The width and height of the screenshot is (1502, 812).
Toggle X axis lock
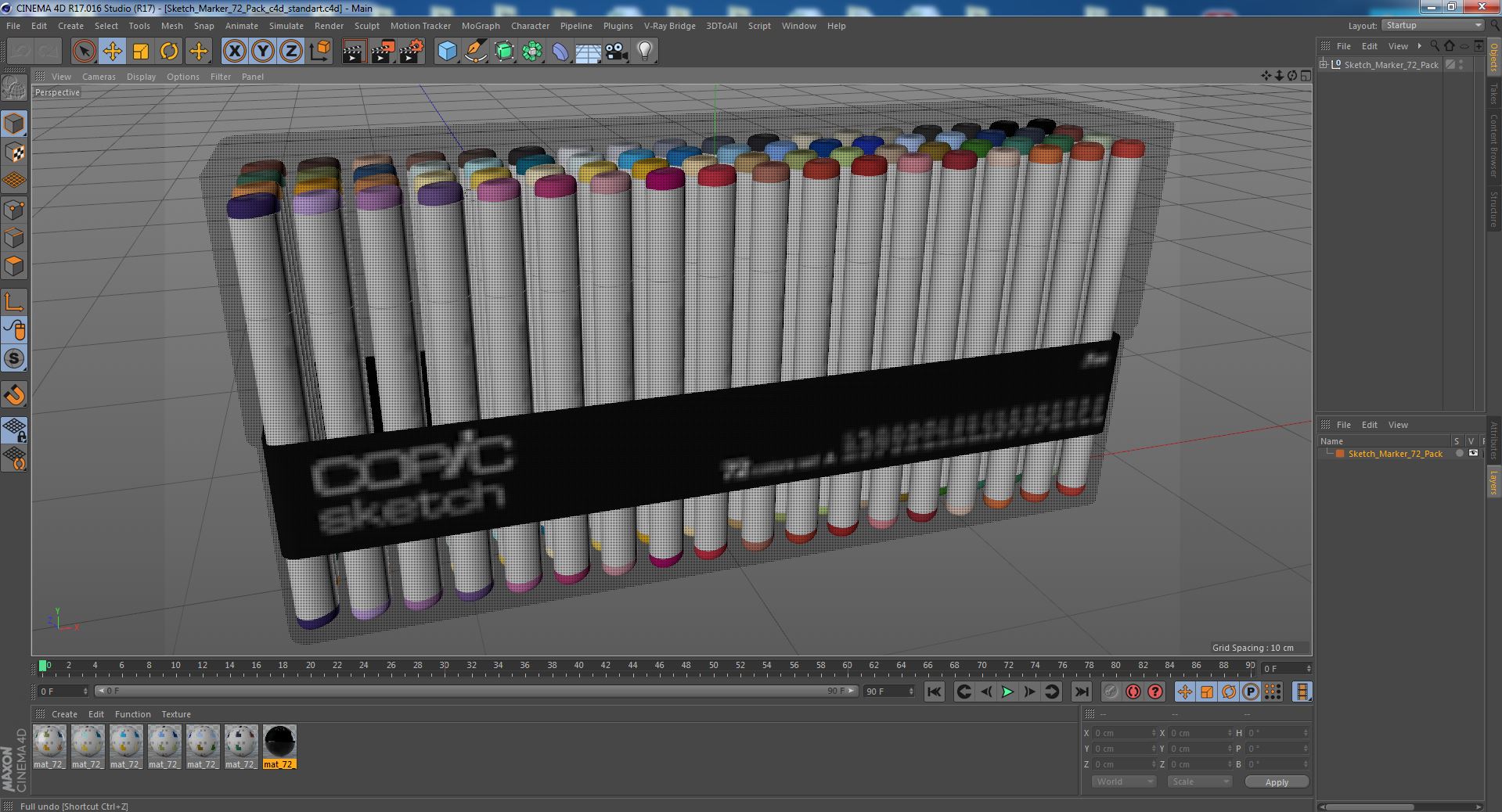234,52
